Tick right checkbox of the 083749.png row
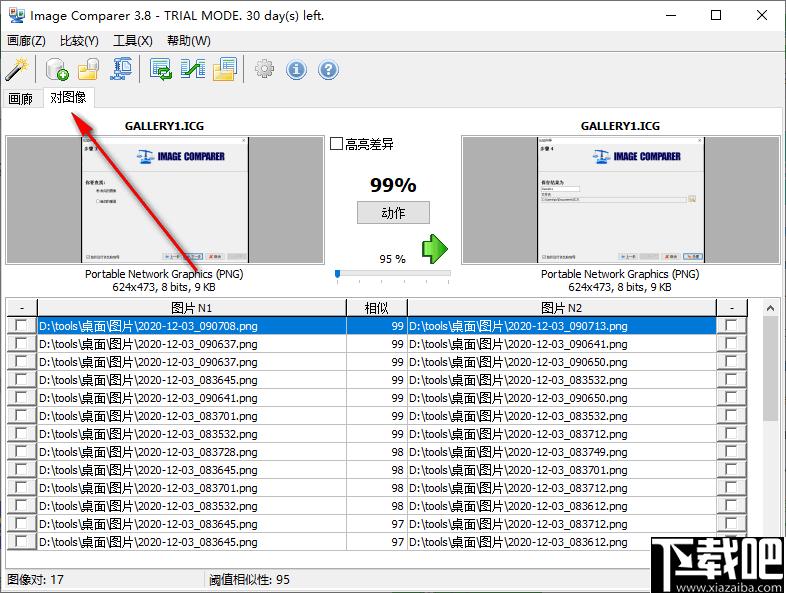 (731, 452)
